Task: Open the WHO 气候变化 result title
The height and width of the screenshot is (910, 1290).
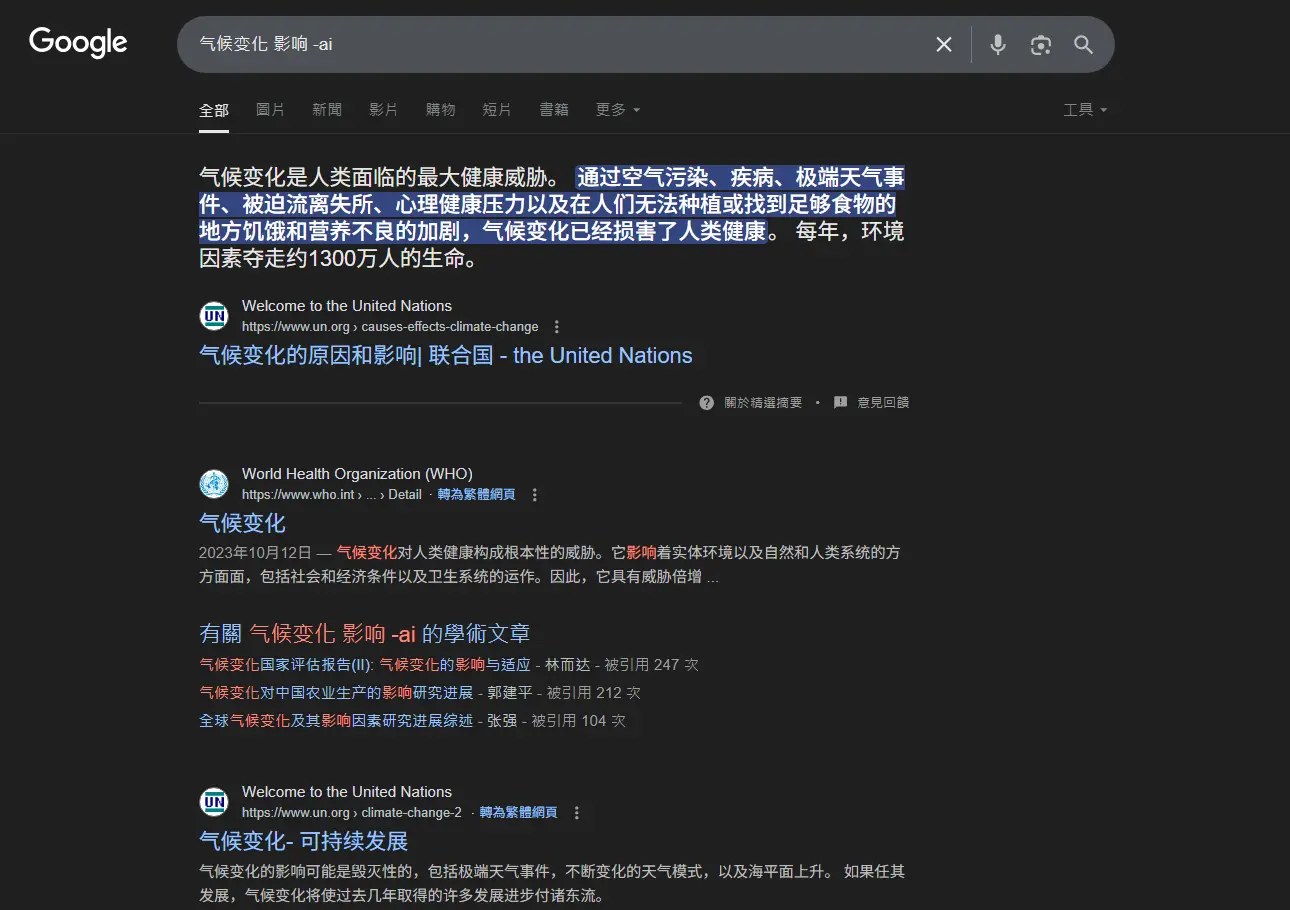Action: click(x=242, y=523)
